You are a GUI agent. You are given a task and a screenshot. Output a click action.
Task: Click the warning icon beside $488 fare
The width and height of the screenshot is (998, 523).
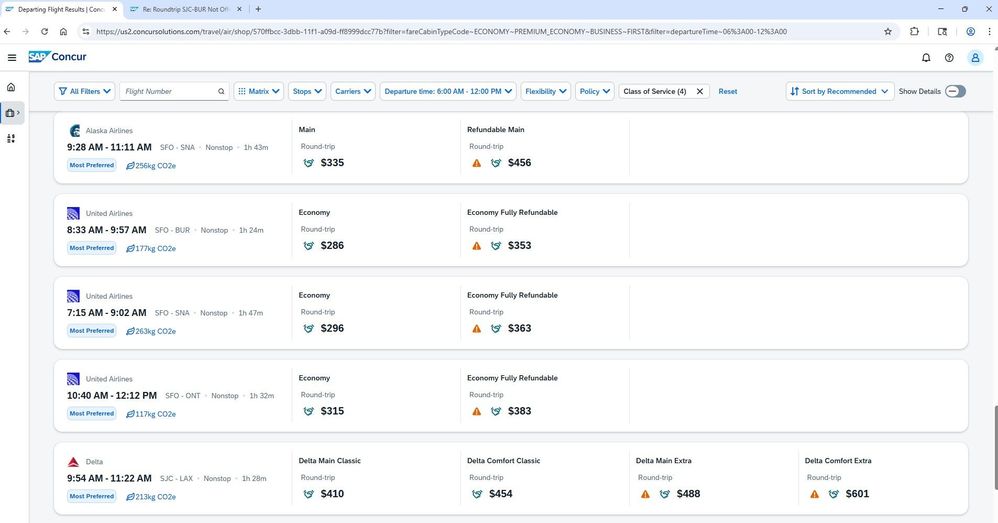point(645,494)
